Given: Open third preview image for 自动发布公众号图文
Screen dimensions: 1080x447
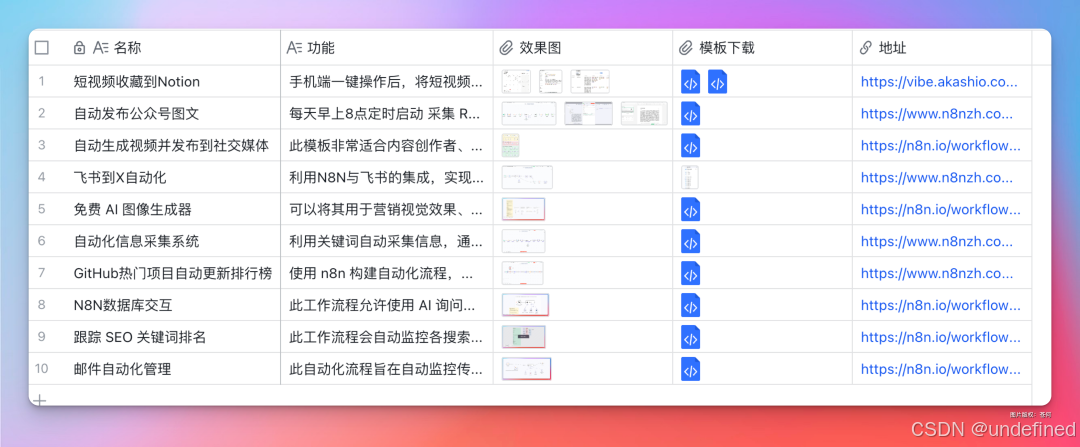Looking at the screenshot, I should pyautogui.click(x=644, y=114).
